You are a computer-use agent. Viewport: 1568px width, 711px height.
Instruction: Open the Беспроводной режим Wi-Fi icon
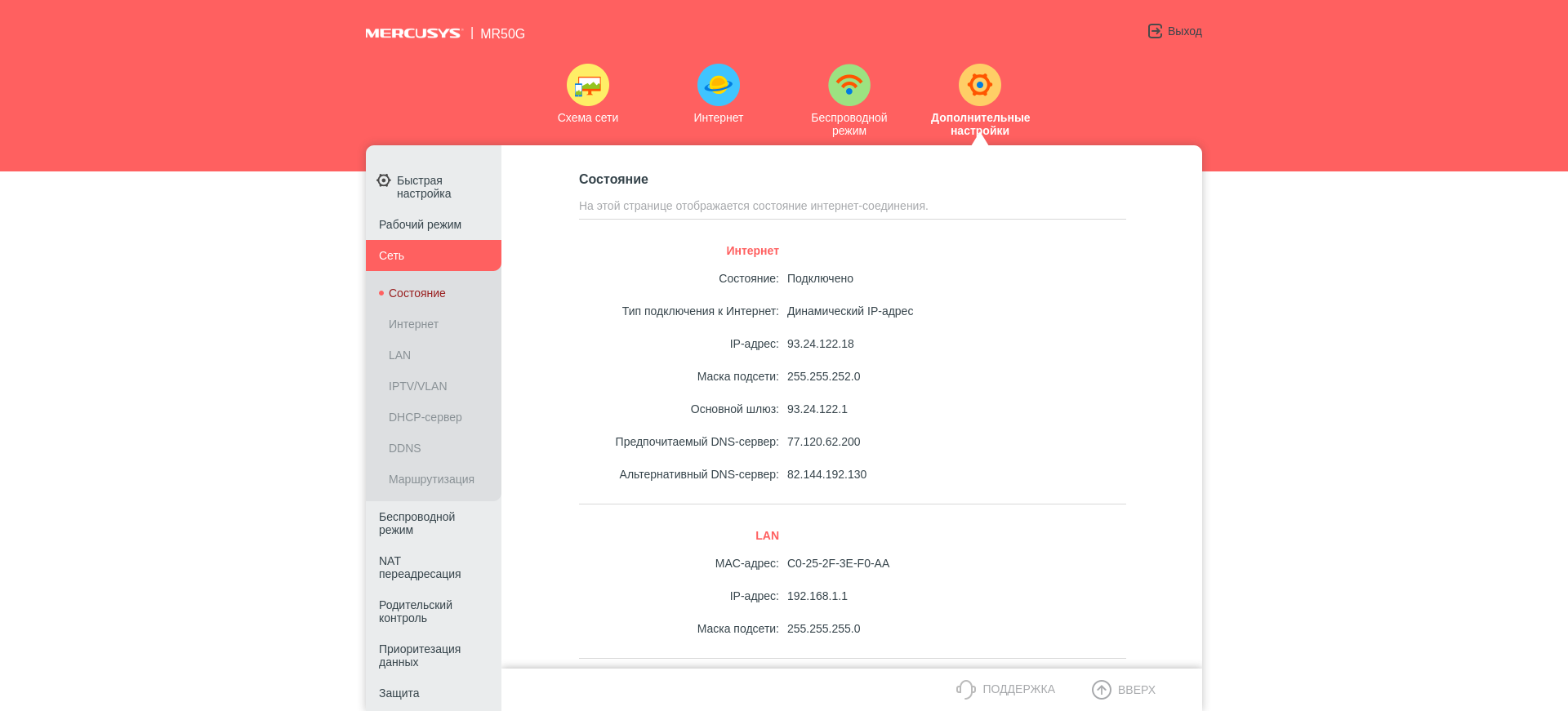coord(849,85)
